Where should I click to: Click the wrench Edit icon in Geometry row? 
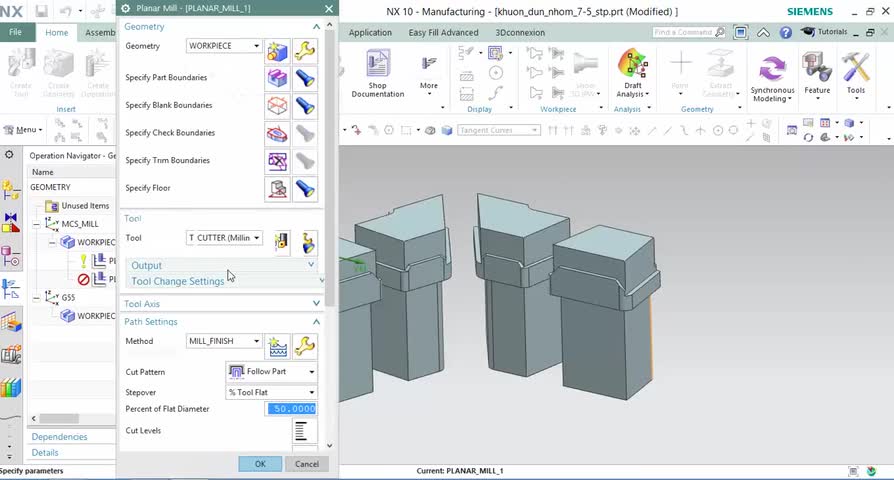pos(305,51)
